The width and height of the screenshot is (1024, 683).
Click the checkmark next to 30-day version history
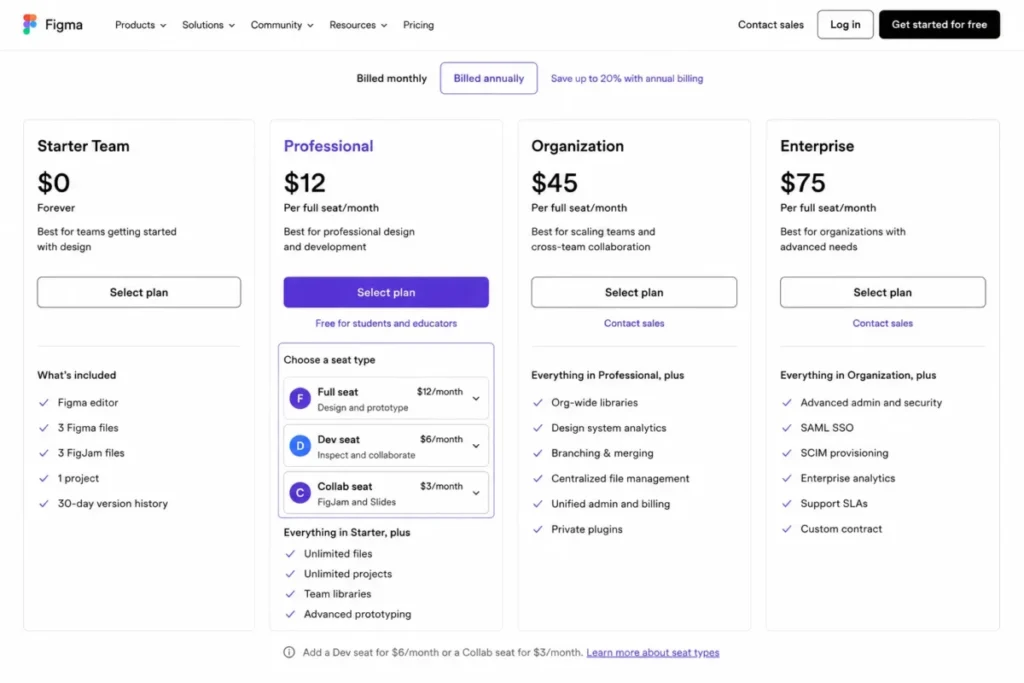point(44,504)
